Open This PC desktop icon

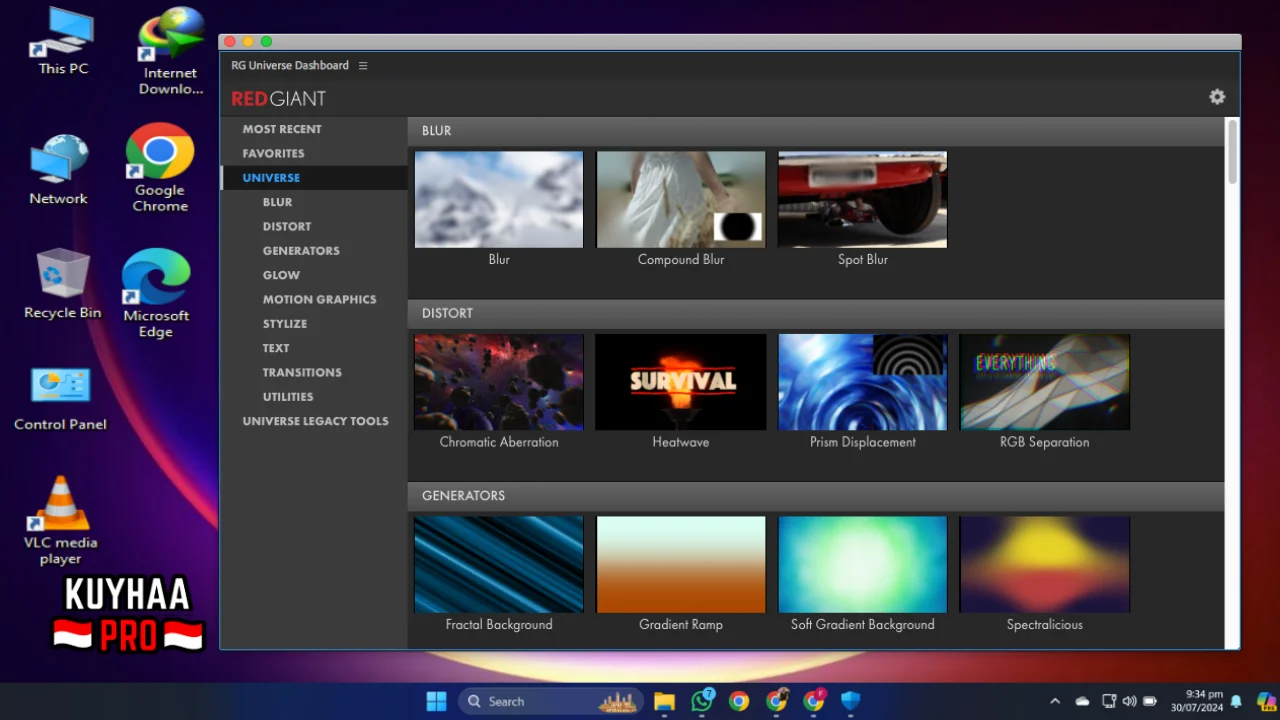(x=62, y=42)
